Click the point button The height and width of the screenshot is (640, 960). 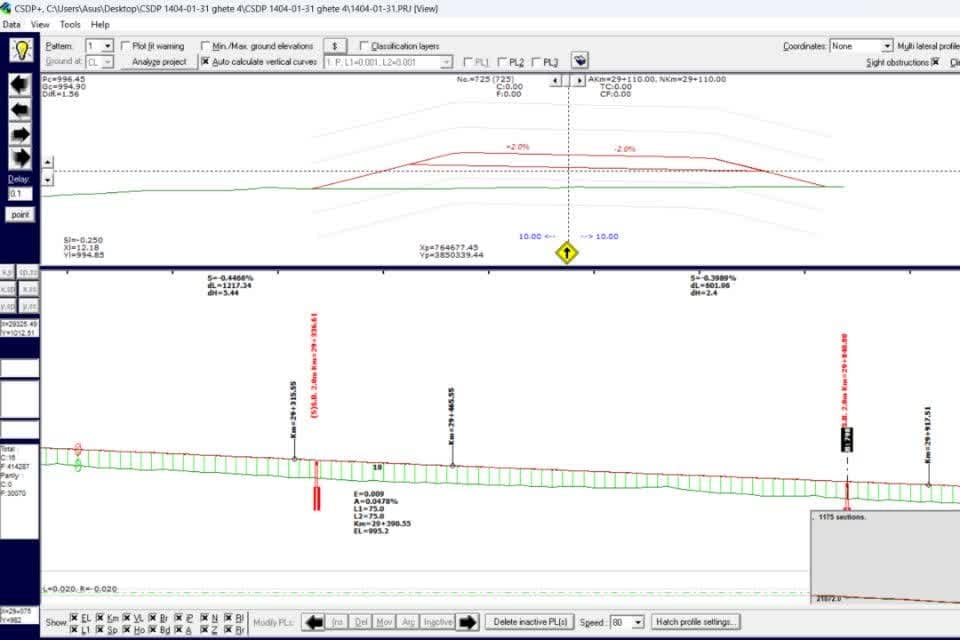[x=20, y=214]
